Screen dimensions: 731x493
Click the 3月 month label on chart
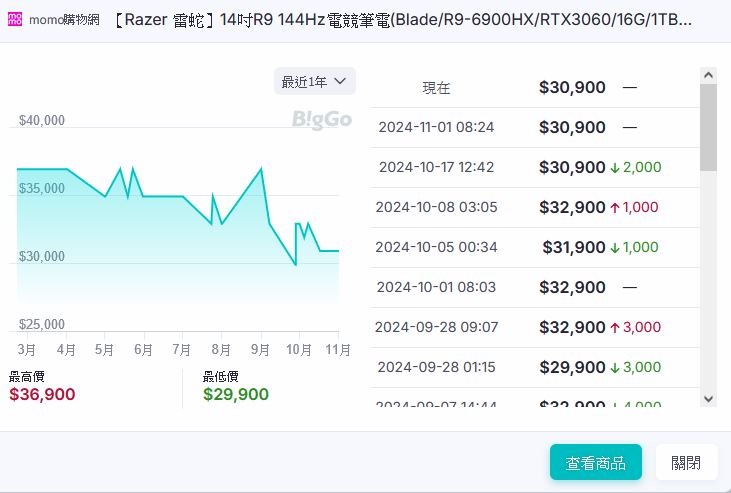pyautogui.click(x=27, y=349)
